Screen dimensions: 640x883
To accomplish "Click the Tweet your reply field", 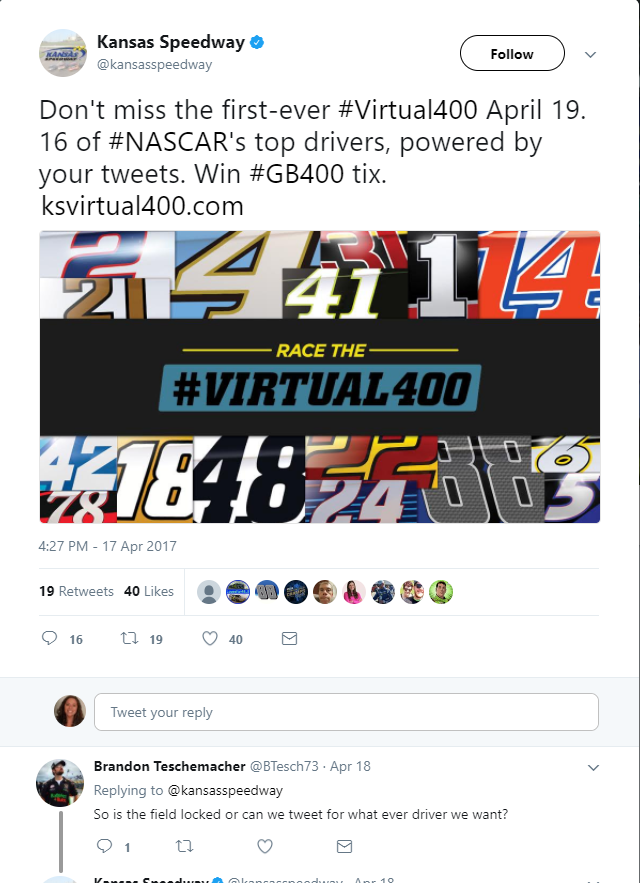I will [x=345, y=712].
